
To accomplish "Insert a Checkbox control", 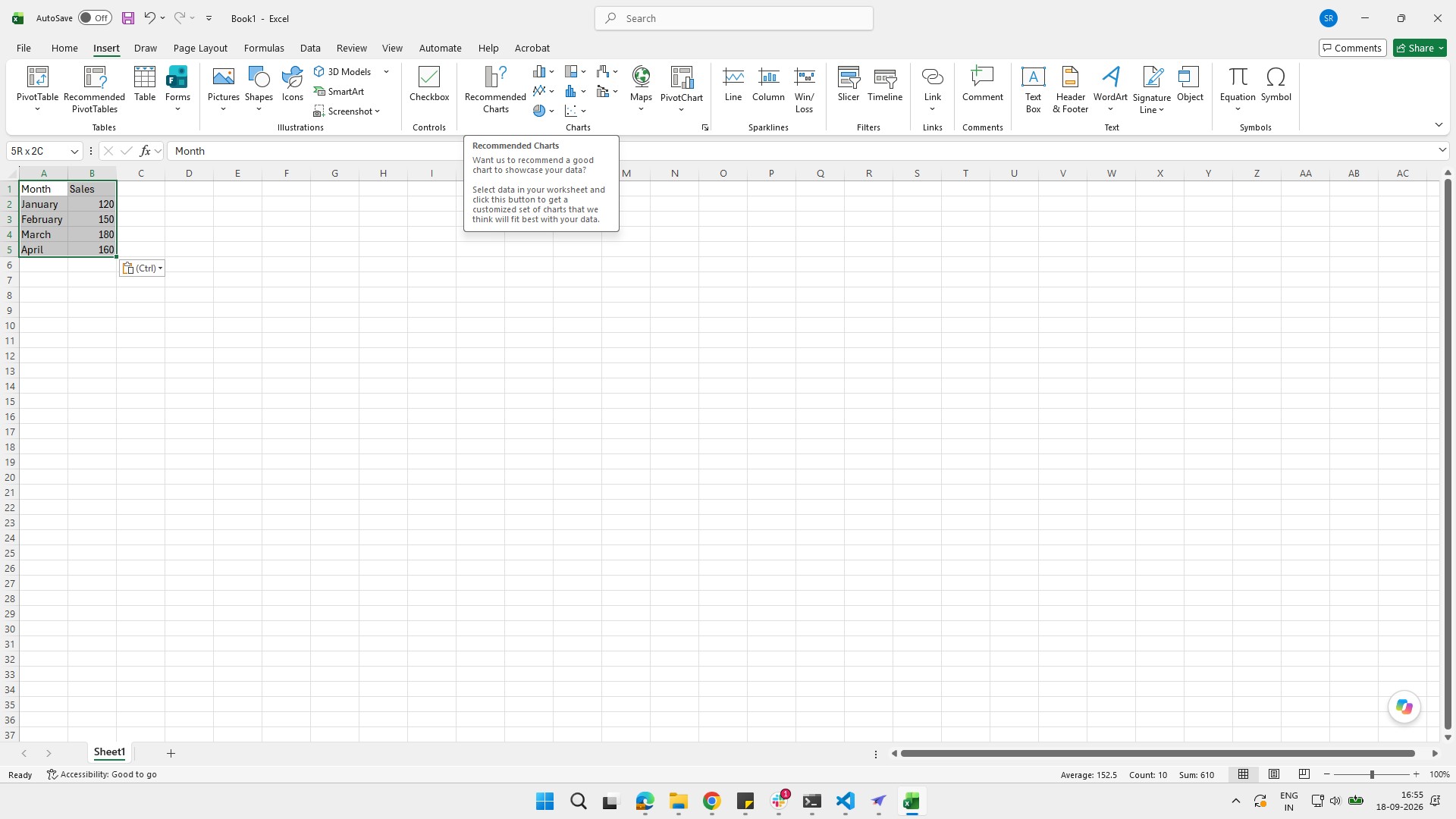I will 429,83.
